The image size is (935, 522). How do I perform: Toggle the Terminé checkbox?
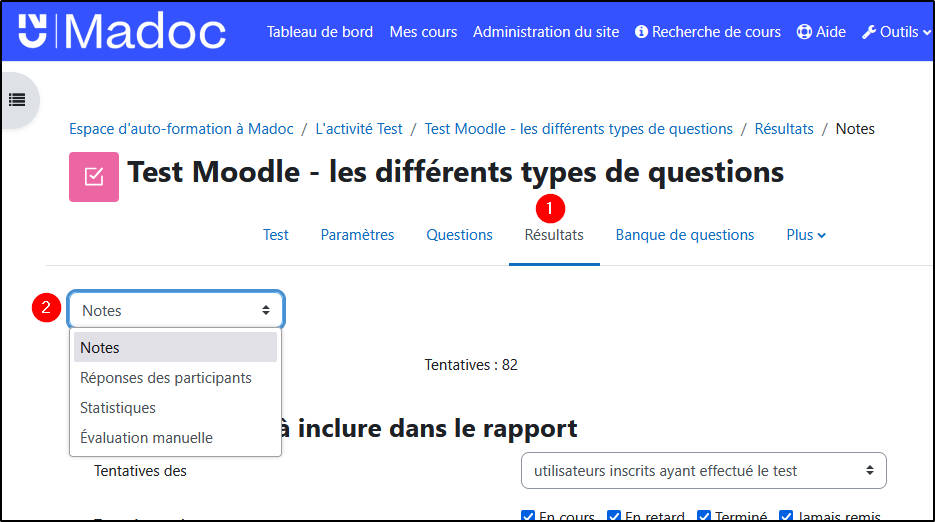click(x=704, y=516)
